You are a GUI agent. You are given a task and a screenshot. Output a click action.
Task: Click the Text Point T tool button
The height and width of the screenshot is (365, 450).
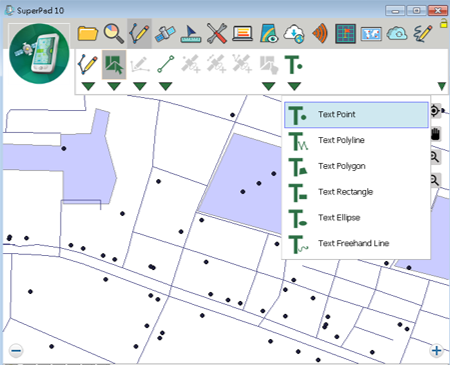coord(294,64)
